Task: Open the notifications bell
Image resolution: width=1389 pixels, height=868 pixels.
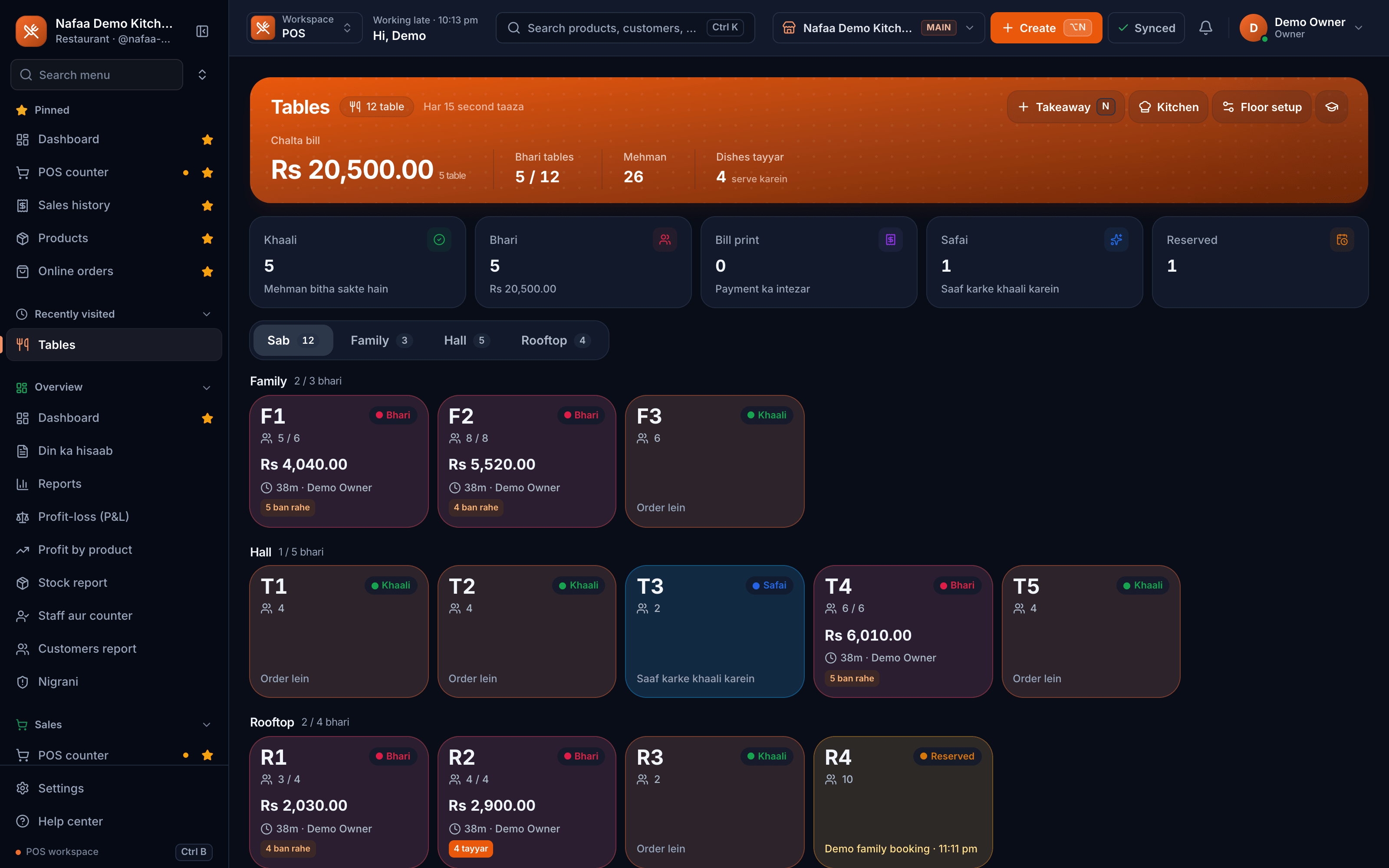Action: pos(1205,27)
